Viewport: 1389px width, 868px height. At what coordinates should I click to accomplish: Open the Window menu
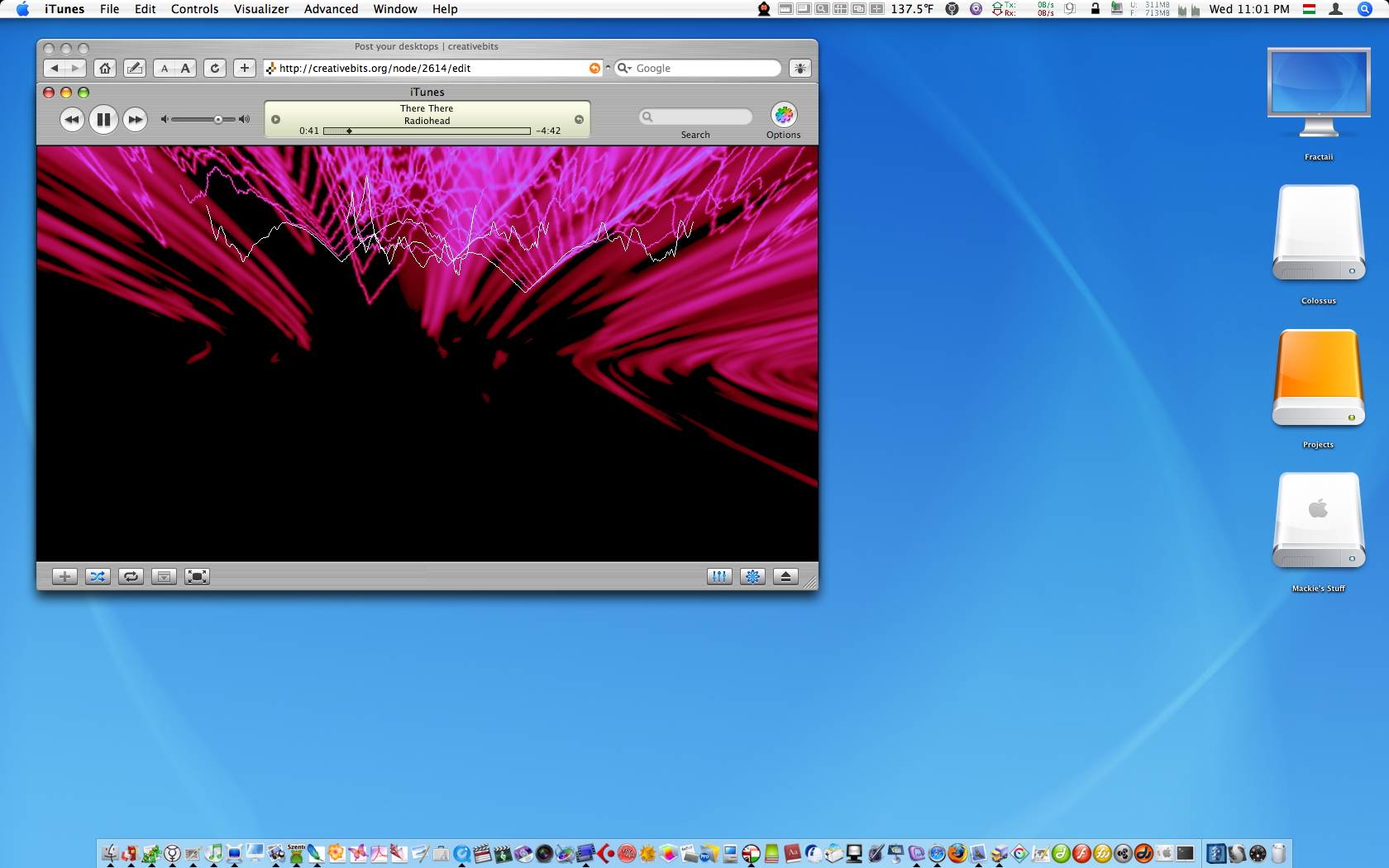pos(395,9)
